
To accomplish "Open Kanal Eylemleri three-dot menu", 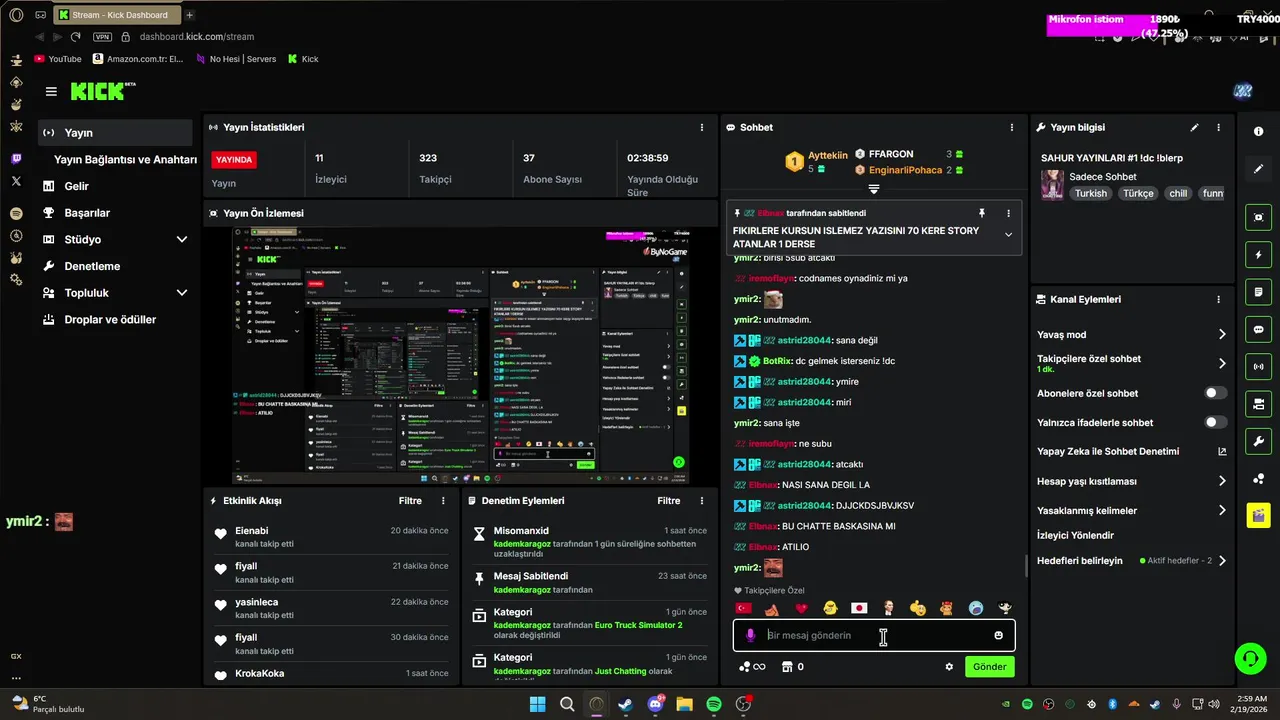I will tap(1218, 299).
